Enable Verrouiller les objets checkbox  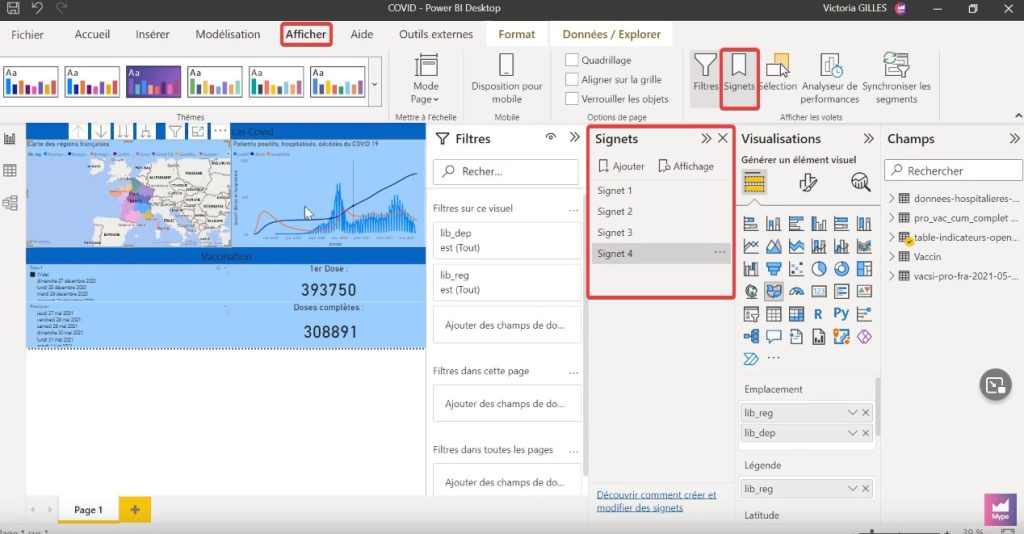pyautogui.click(x=571, y=99)
